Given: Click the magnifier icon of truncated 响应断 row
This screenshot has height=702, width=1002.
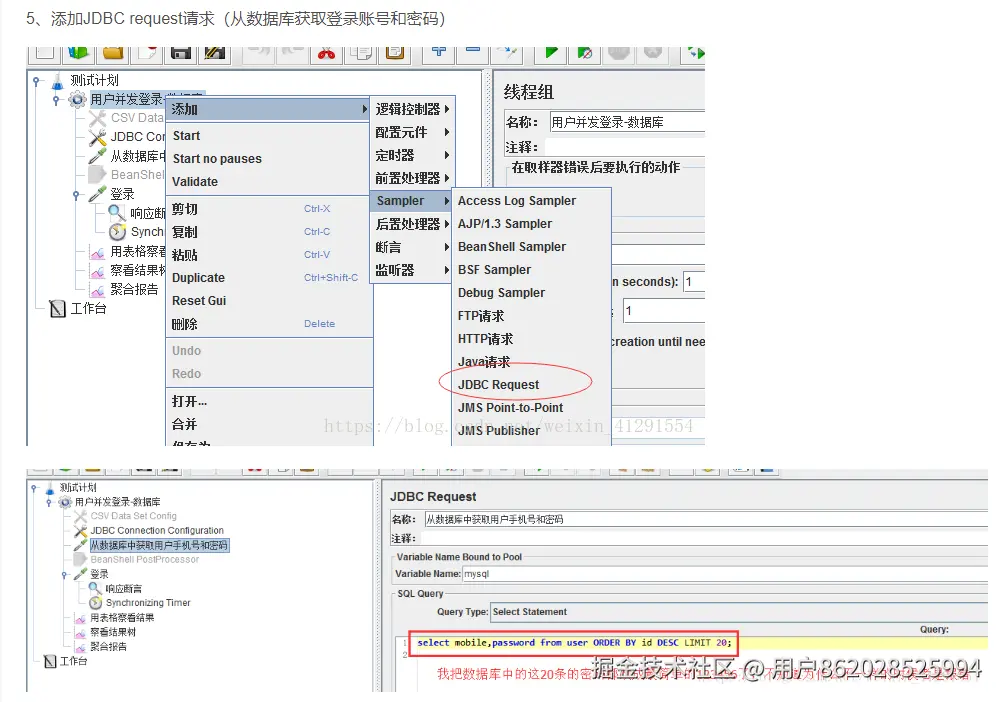Looking at the screenshot, I should point(117,213).
